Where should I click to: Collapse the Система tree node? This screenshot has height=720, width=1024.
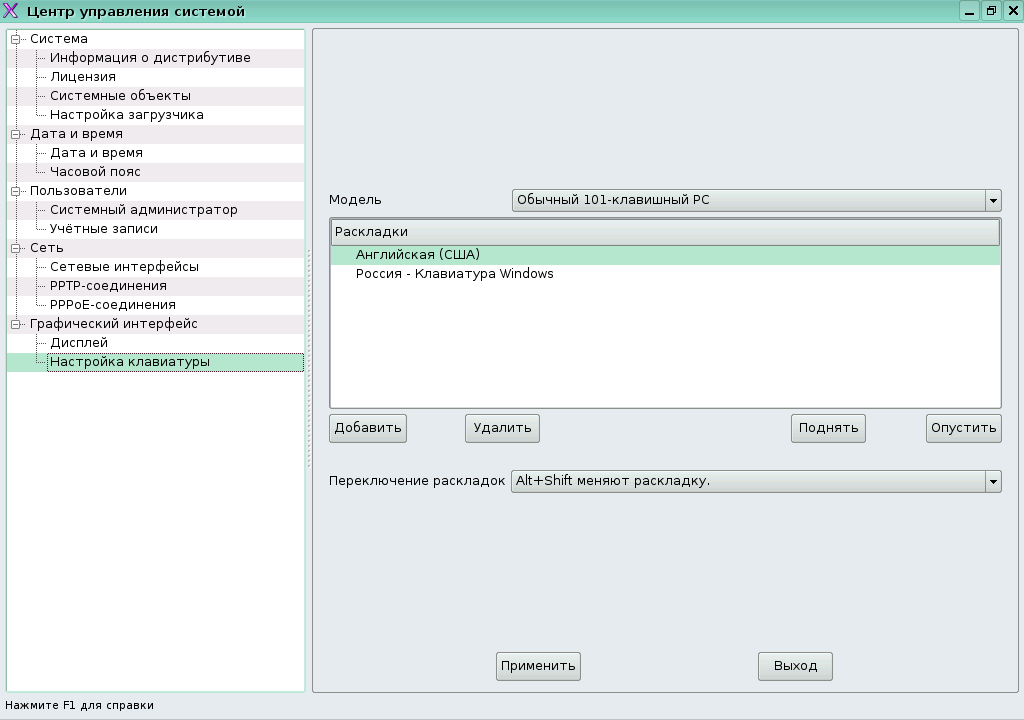point(16,39)
